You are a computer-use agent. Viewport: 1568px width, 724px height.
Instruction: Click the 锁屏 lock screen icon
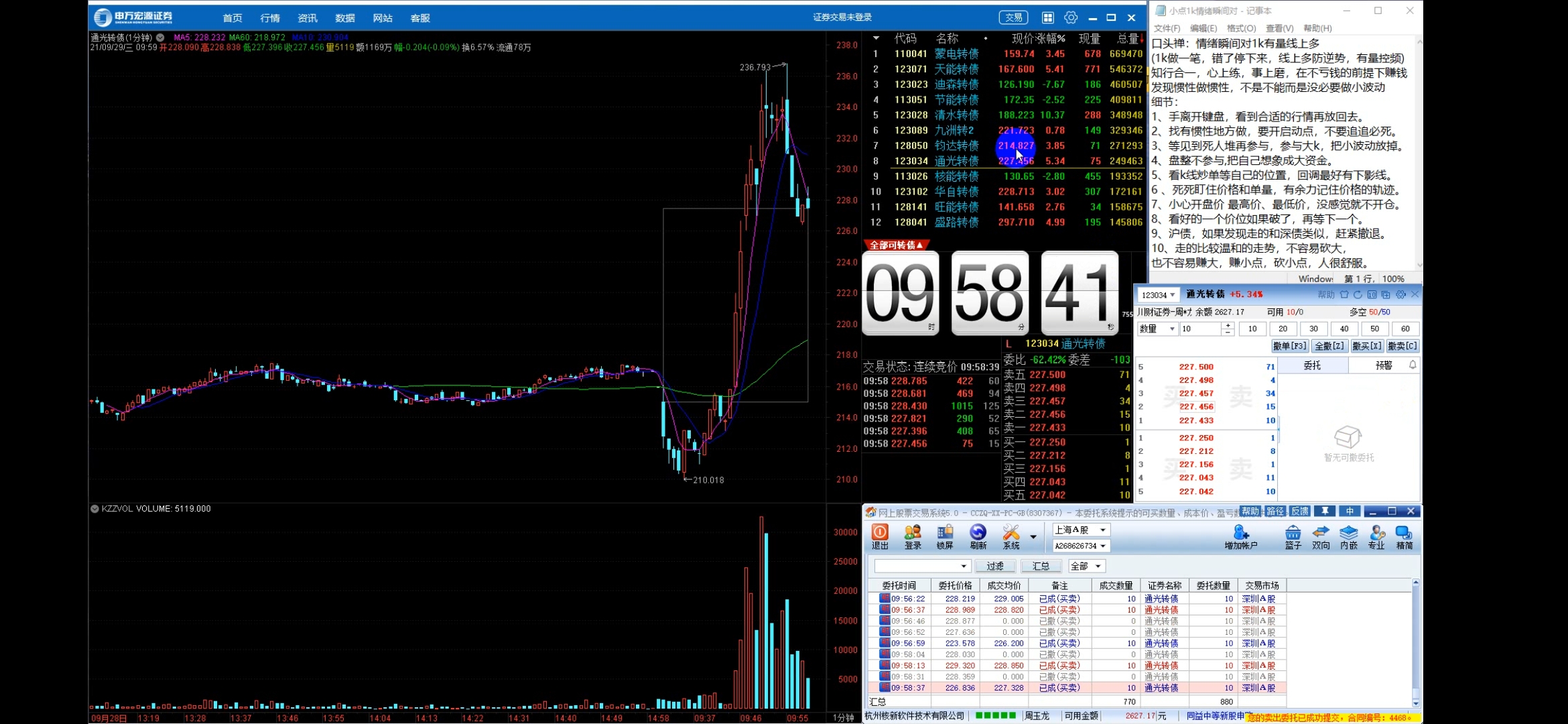click(x=945, y=537)
